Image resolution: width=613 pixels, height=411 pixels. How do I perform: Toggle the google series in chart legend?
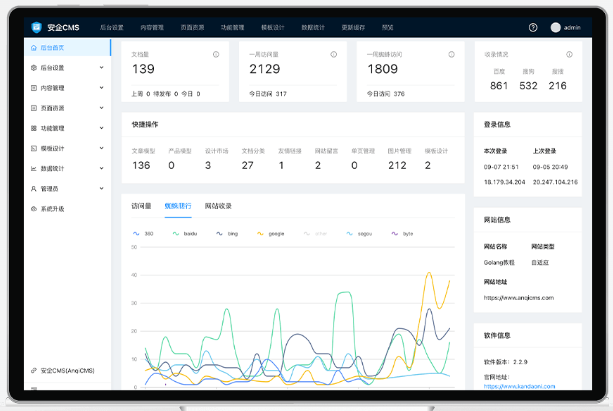271,234
